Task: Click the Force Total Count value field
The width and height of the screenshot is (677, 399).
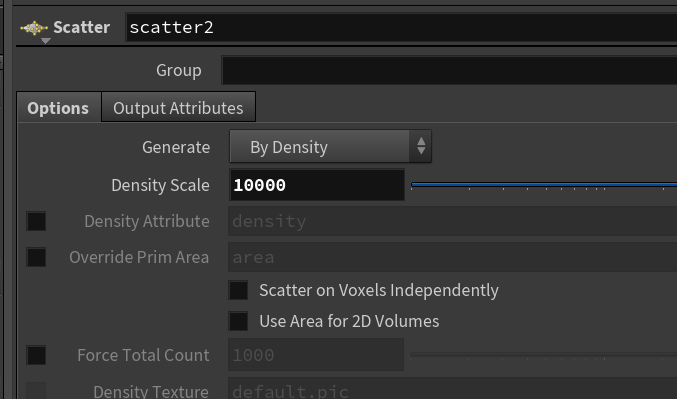Action: tap(316, 355)
